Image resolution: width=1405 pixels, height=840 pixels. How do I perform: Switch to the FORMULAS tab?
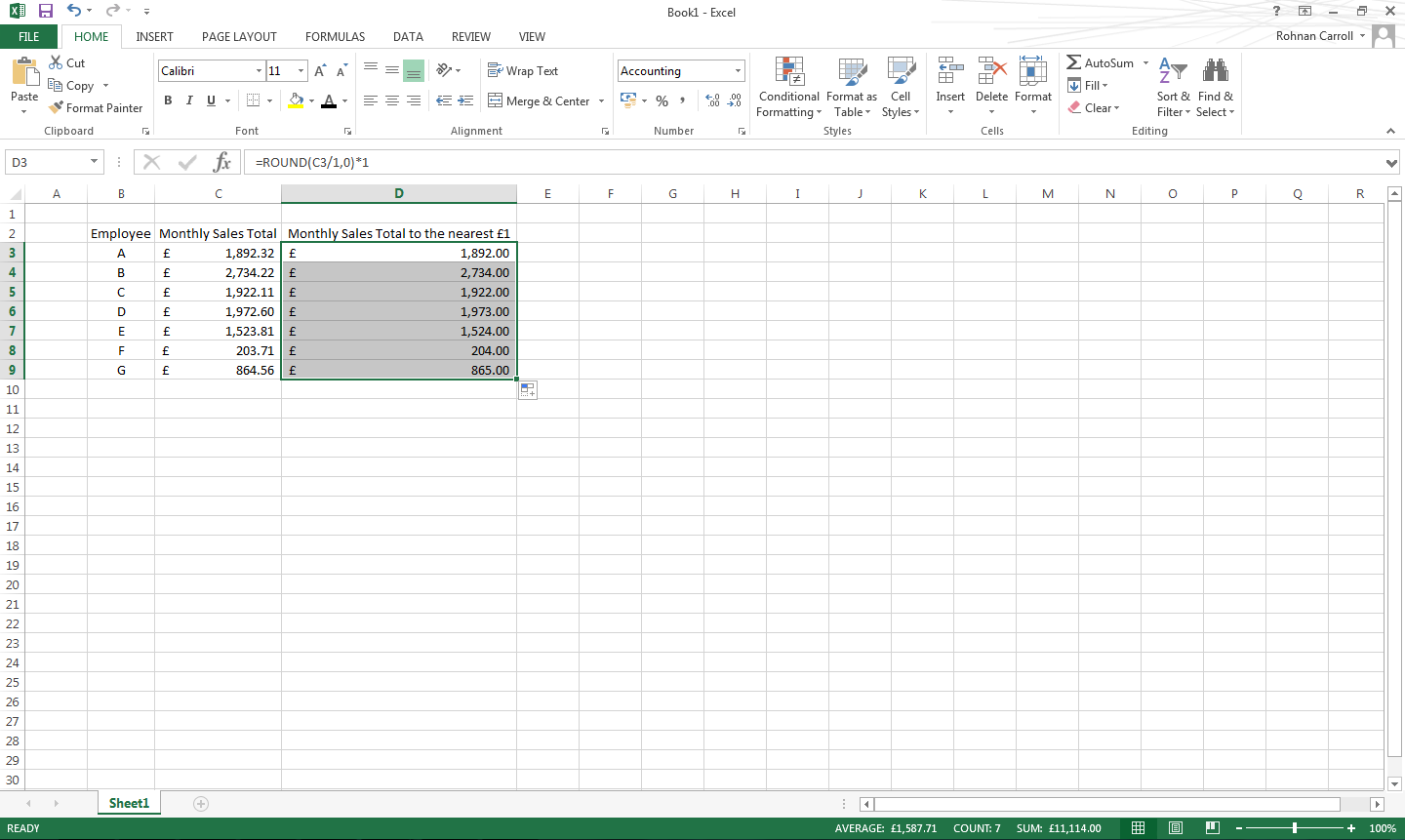point(335,36)
